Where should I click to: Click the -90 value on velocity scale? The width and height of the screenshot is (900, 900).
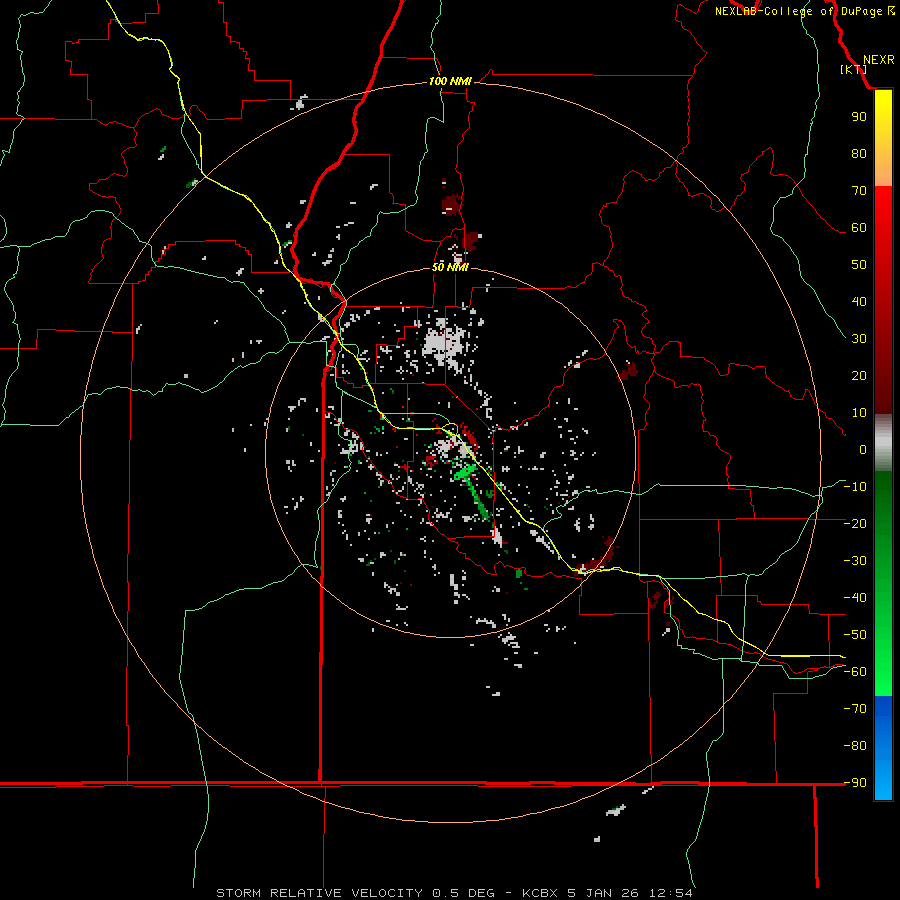pos(855,782)
